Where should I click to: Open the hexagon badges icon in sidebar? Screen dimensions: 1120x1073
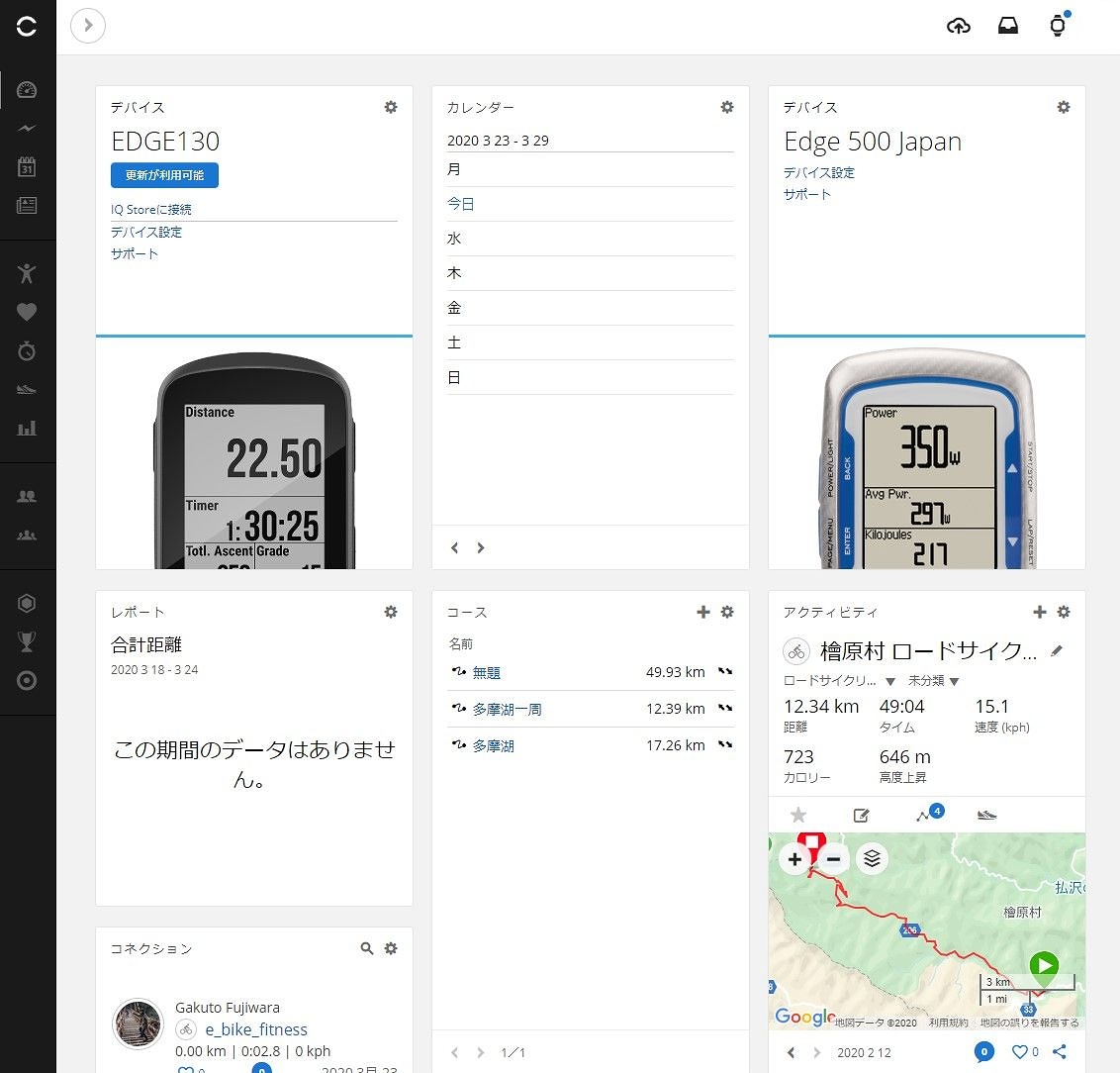click(27, 603)
